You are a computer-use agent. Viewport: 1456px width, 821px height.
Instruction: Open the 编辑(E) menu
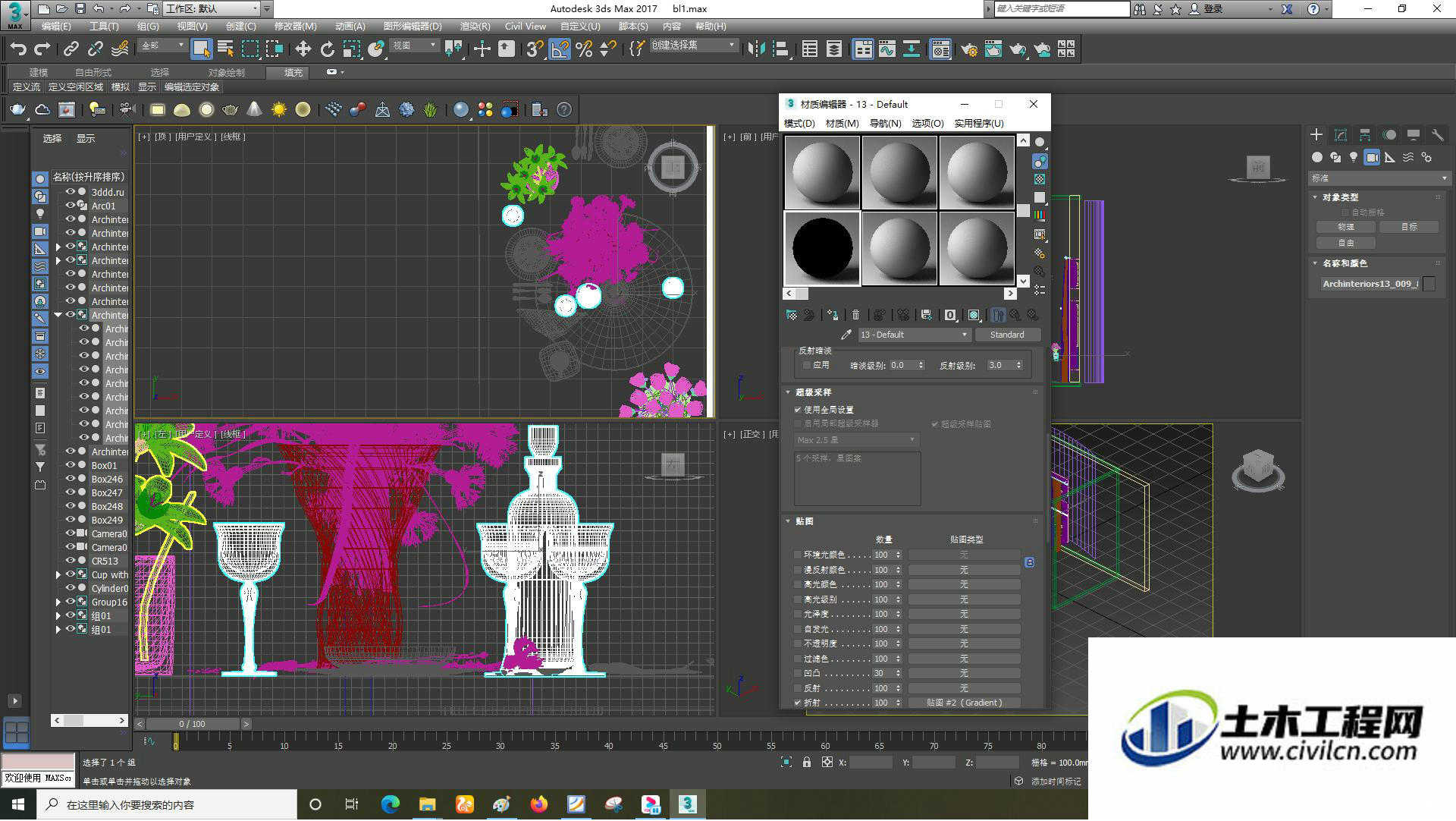[x=56, y=27]
